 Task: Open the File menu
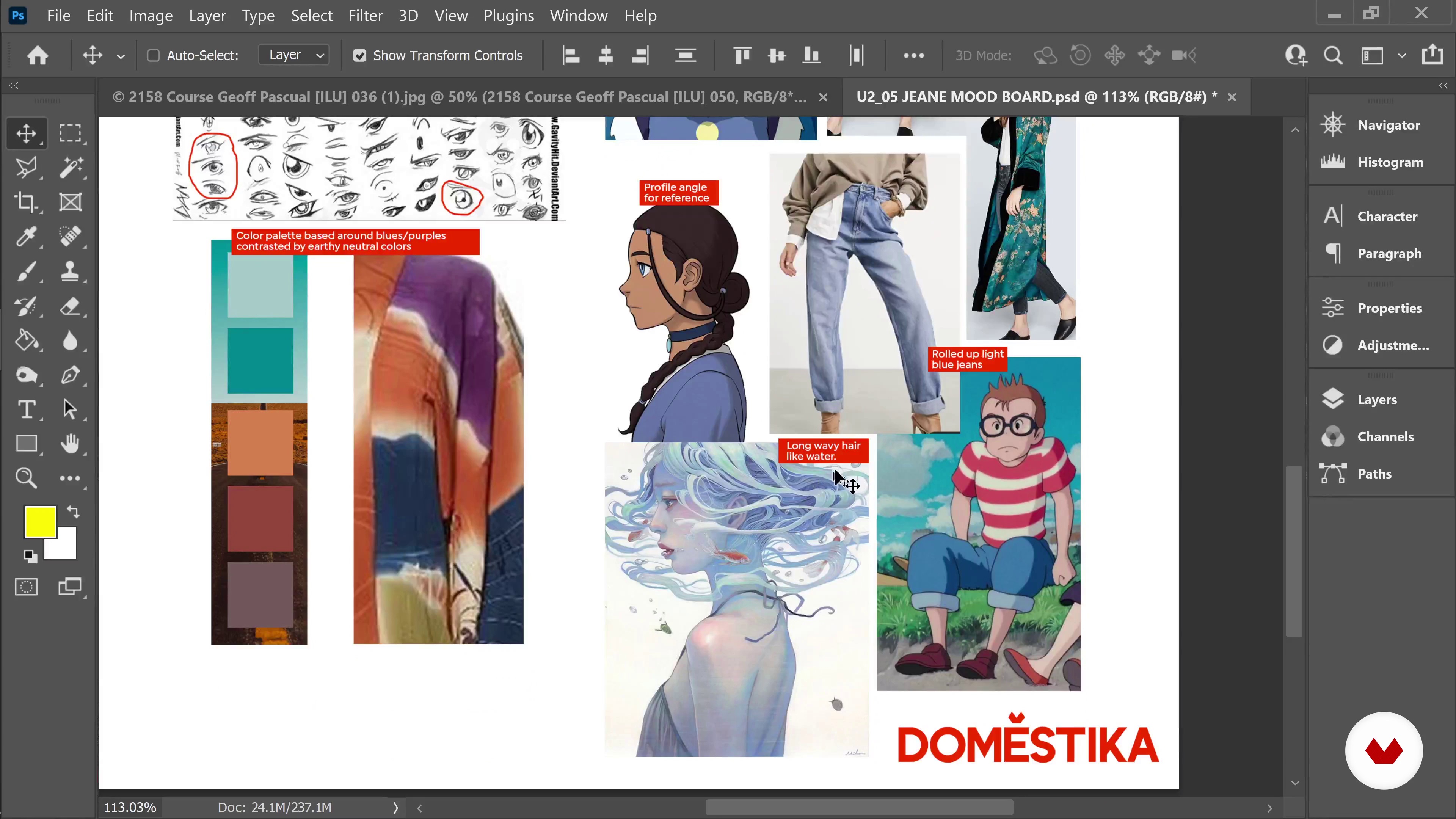coord(59,16)
